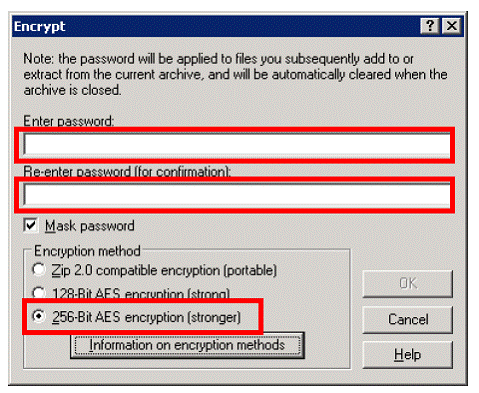Click the '256-Bit AES encryption (stronger)' label text

(146, 317)
